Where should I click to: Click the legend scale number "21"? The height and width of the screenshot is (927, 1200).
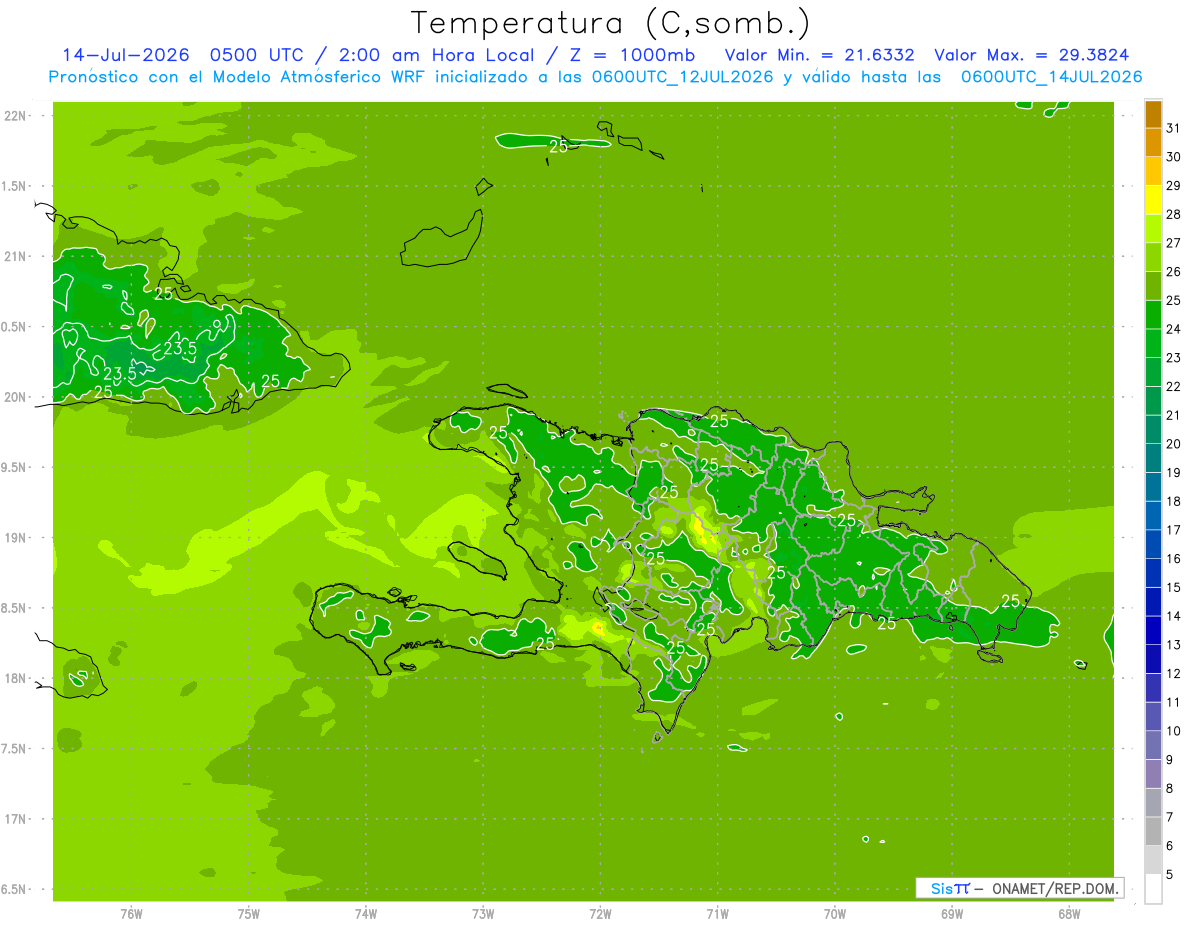coord(1173,415)
